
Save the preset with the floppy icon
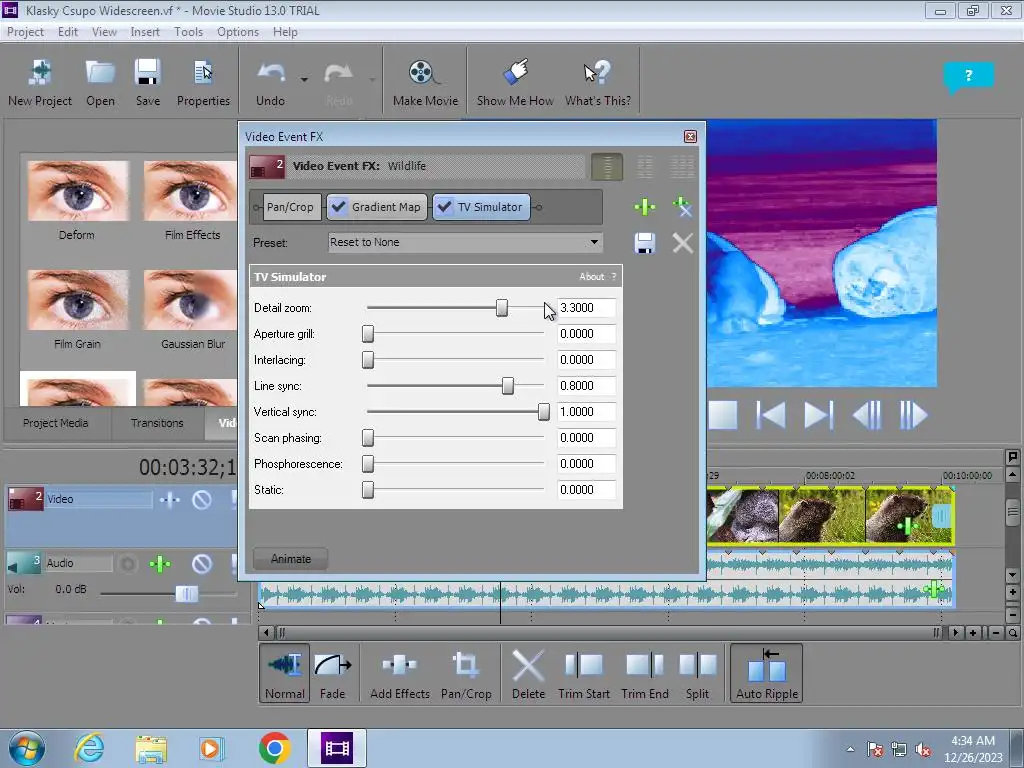pos(645,243)
